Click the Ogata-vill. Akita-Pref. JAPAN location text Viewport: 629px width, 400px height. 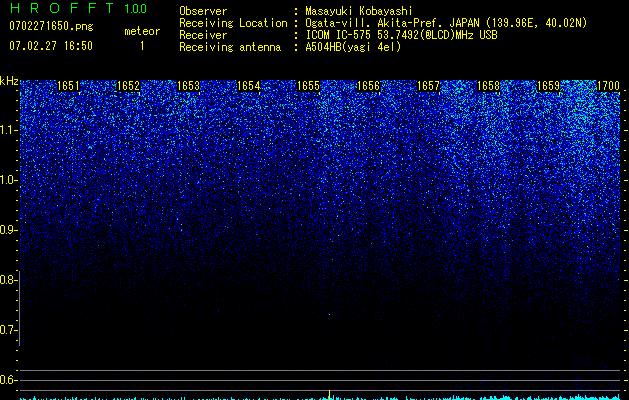pyautogui.click(x=446, y=23)
